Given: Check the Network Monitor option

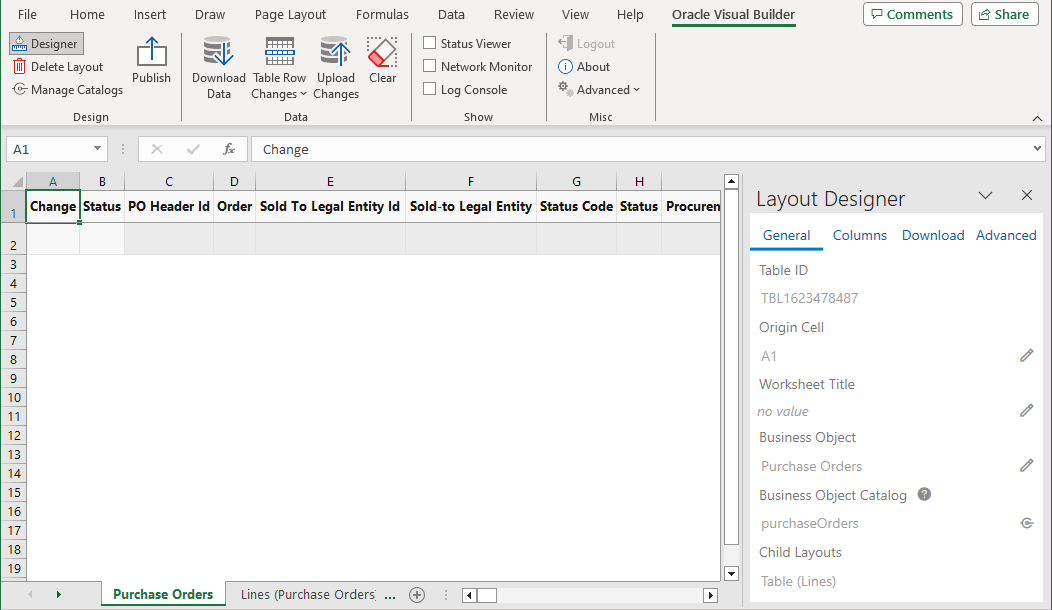Looking at the screenshot, I should (x=432, y=66).
